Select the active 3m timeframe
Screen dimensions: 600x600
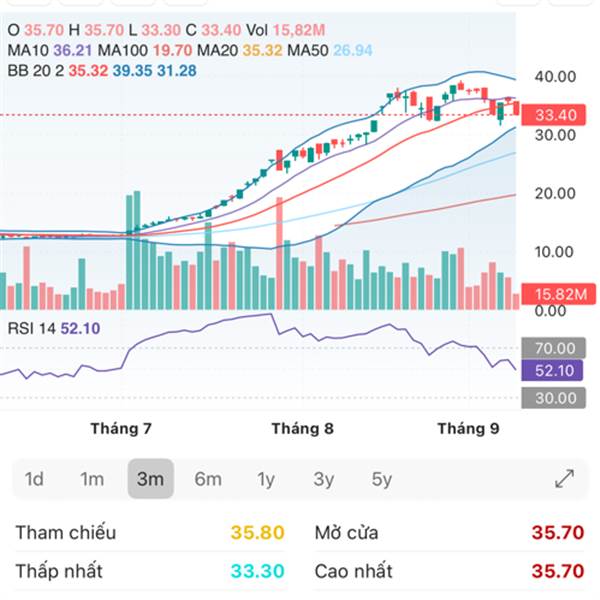click(x=150, y=479)
